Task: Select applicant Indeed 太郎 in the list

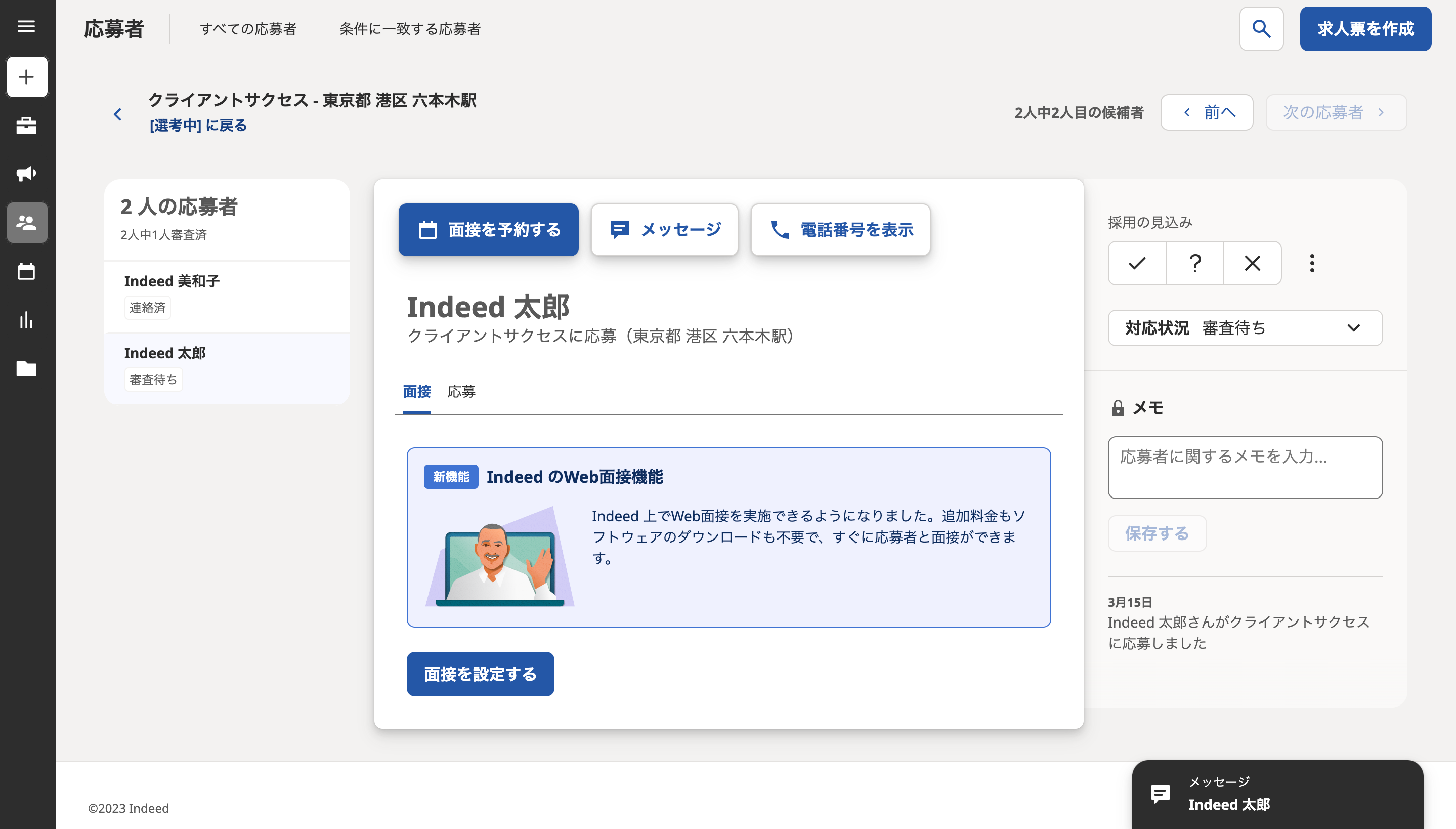Action: coord(227,368)
